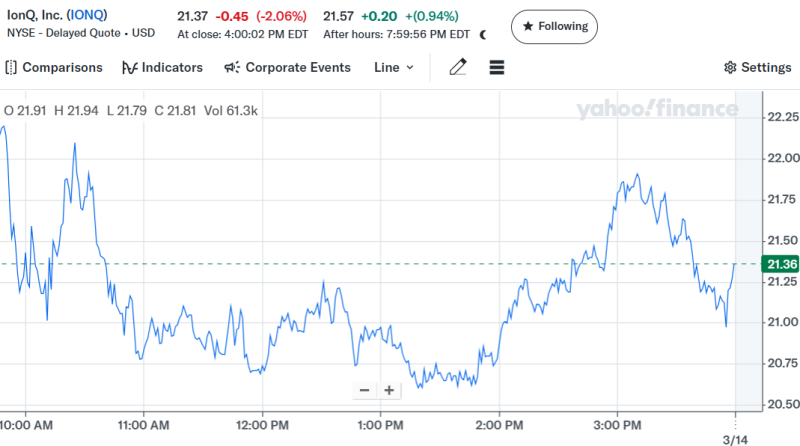Viewport: 800px width, 446px height.
Task: Click At close: 4:00:02 PM EDT text
Action: (x=243, y=35)
